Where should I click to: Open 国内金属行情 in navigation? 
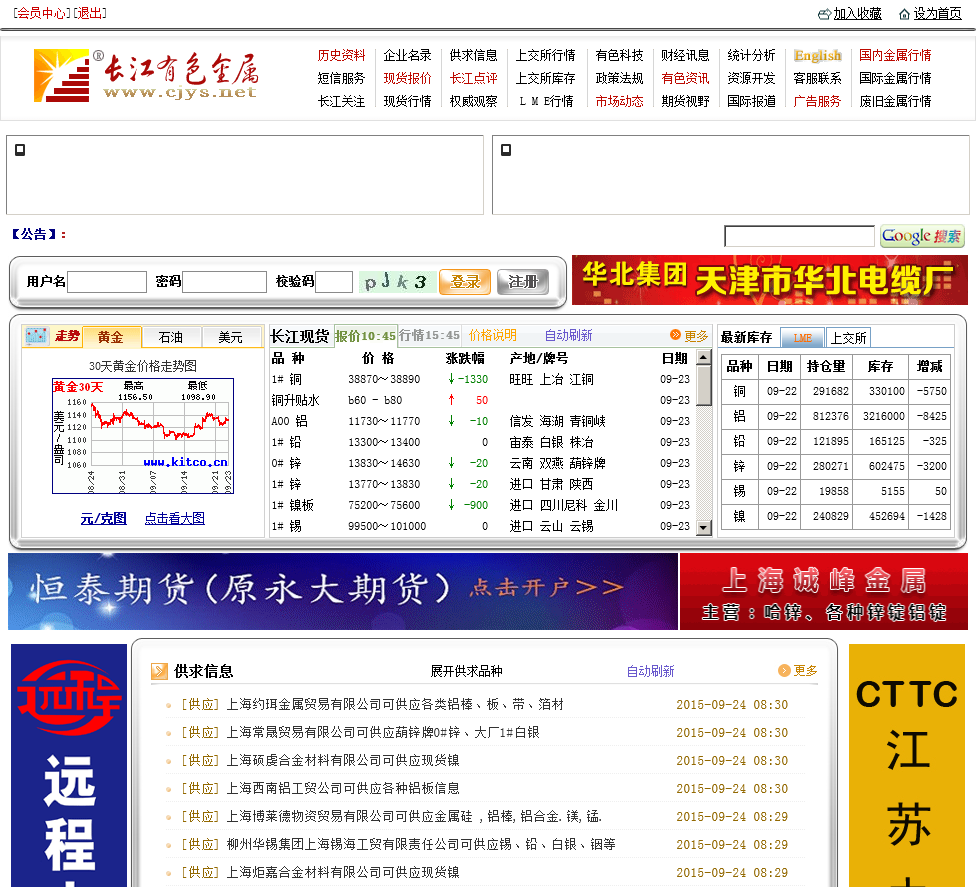pos(895,55)
